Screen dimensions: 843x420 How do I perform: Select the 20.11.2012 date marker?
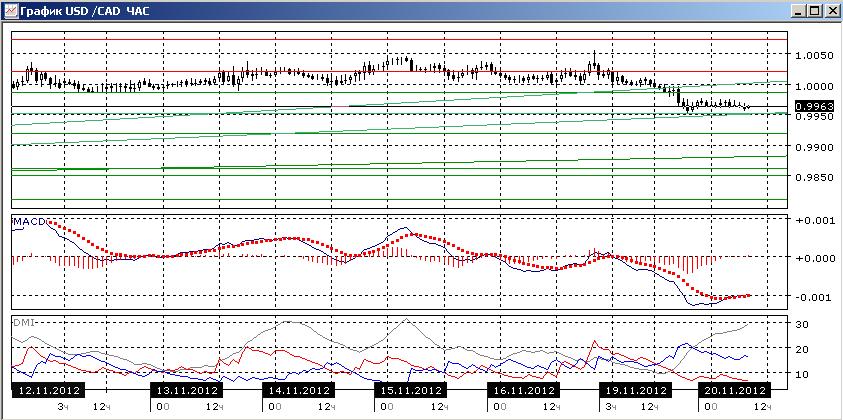coord(734,390)
